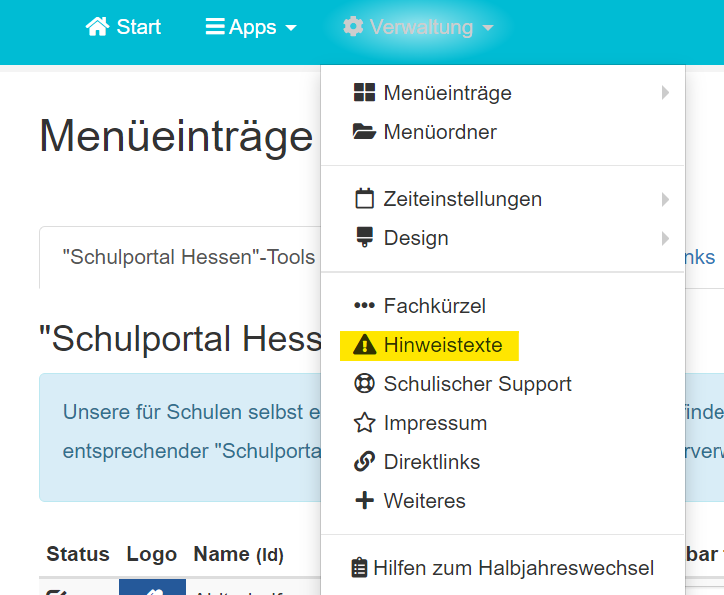This screenshot has width=724, height=595.
Task: Click the clipboard icon for Halbjahreswechsel
Action: click(360, 568)
